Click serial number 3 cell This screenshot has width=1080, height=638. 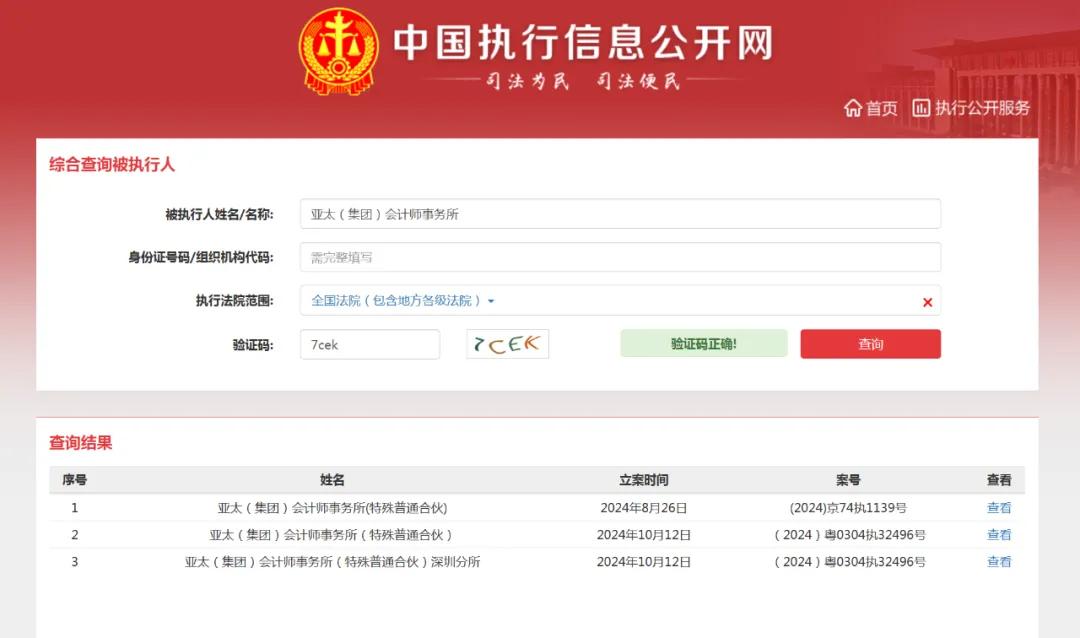pos(74,562)
